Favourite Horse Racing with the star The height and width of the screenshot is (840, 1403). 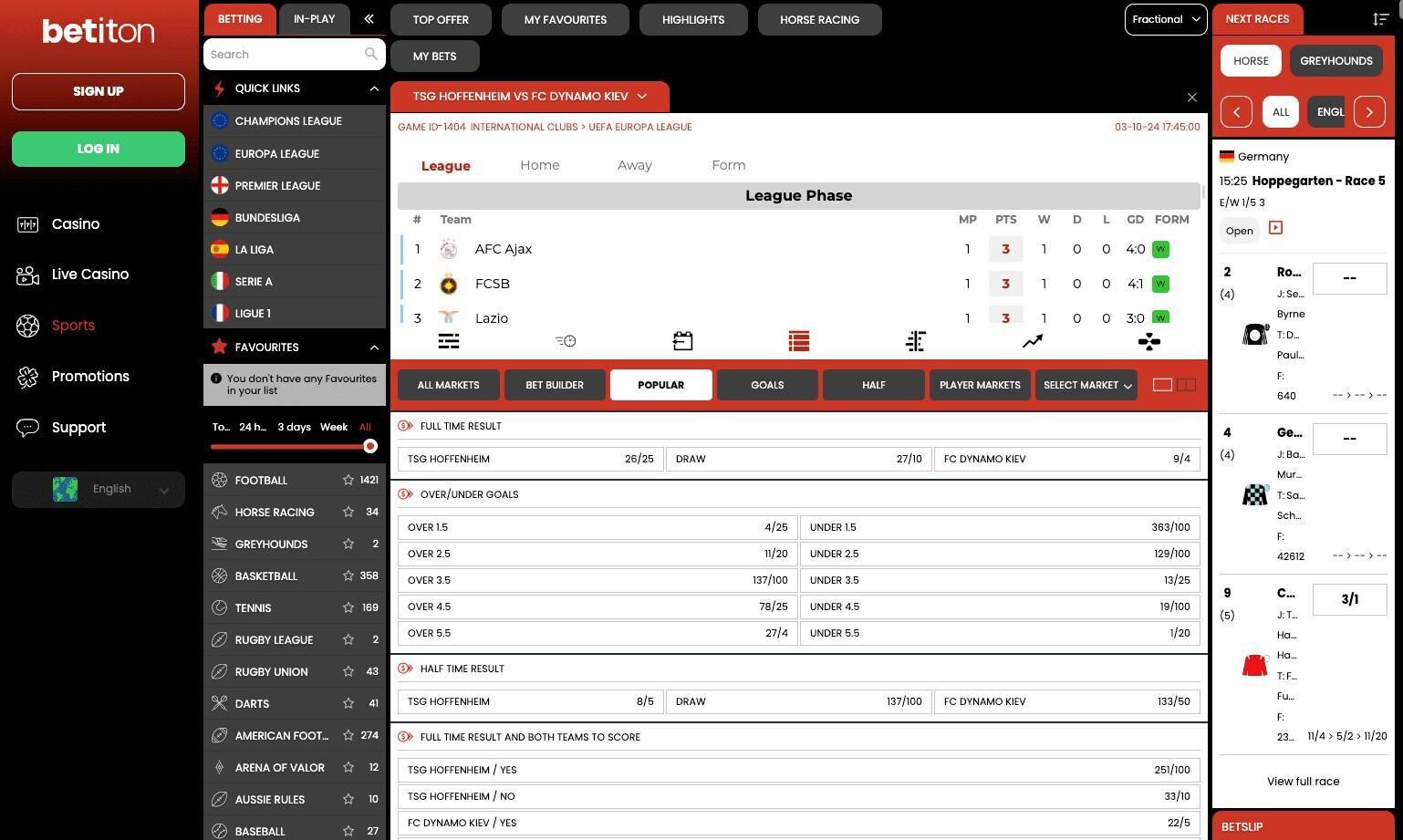point(348,512)
